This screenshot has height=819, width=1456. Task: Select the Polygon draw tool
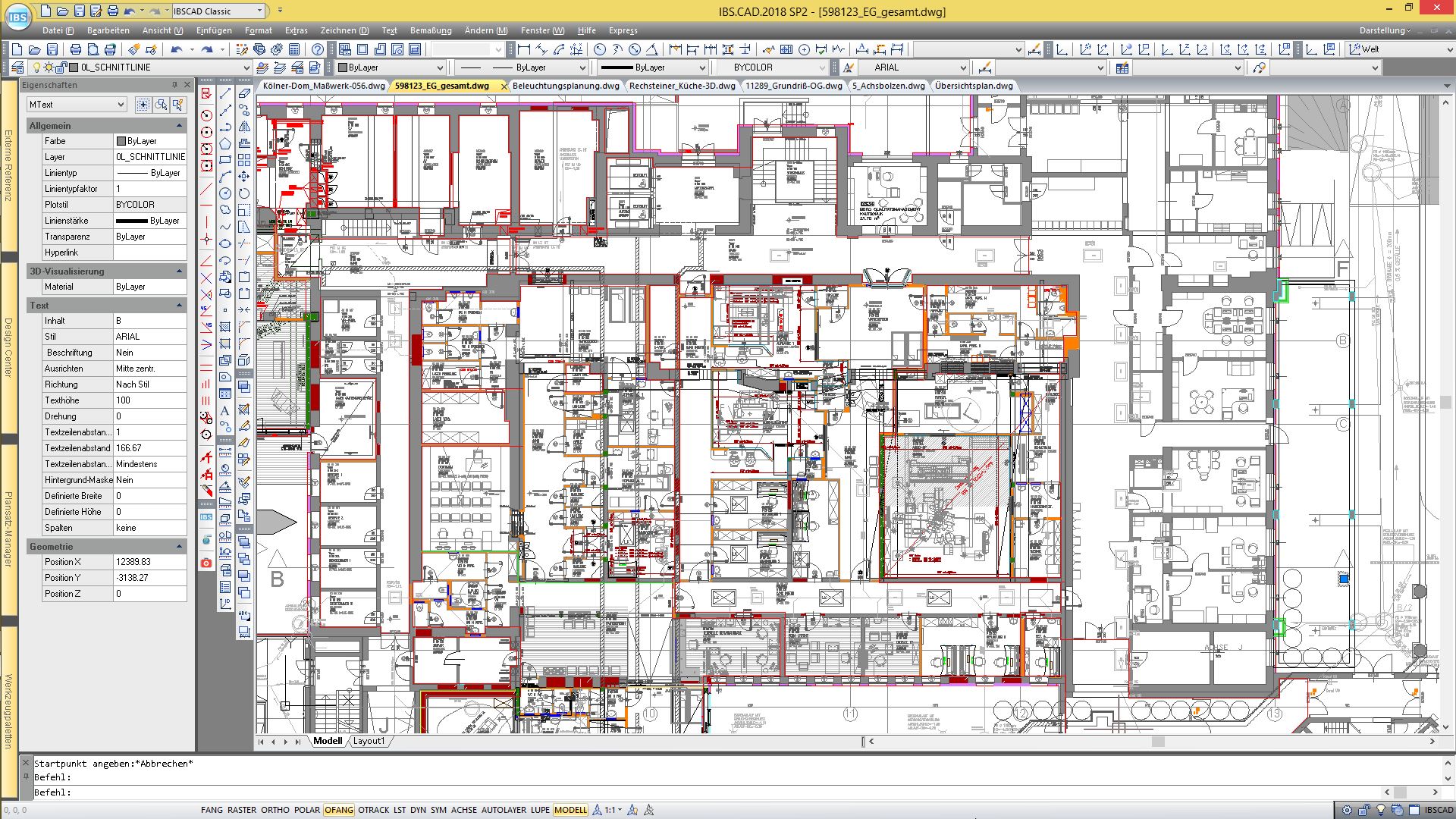pyautogui.click(x=225, y=144)
